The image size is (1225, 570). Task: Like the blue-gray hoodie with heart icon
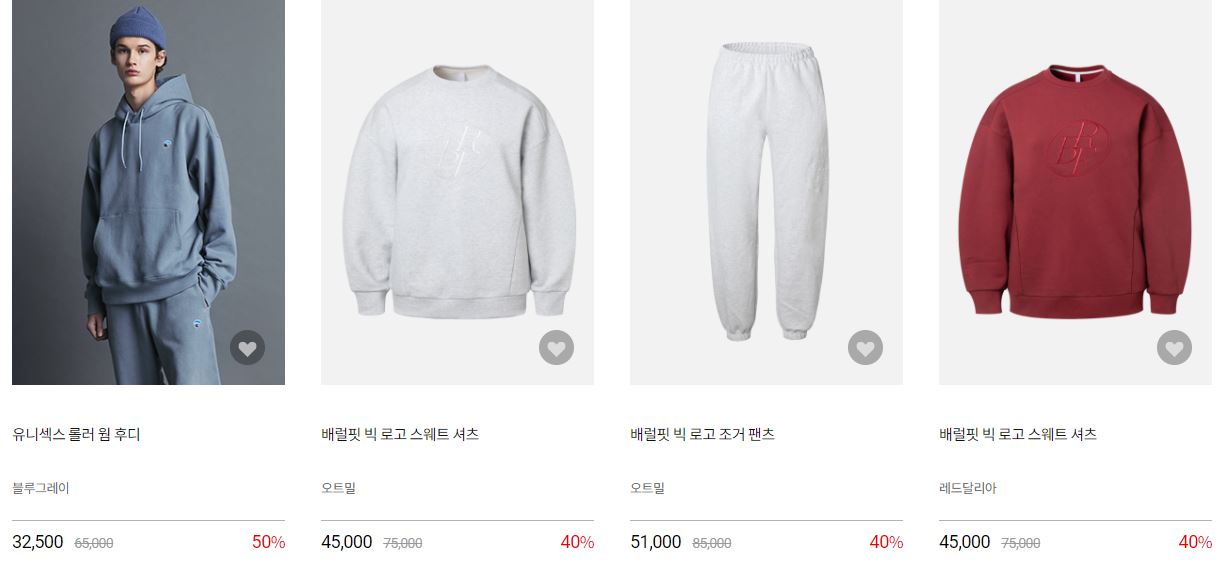248,348
